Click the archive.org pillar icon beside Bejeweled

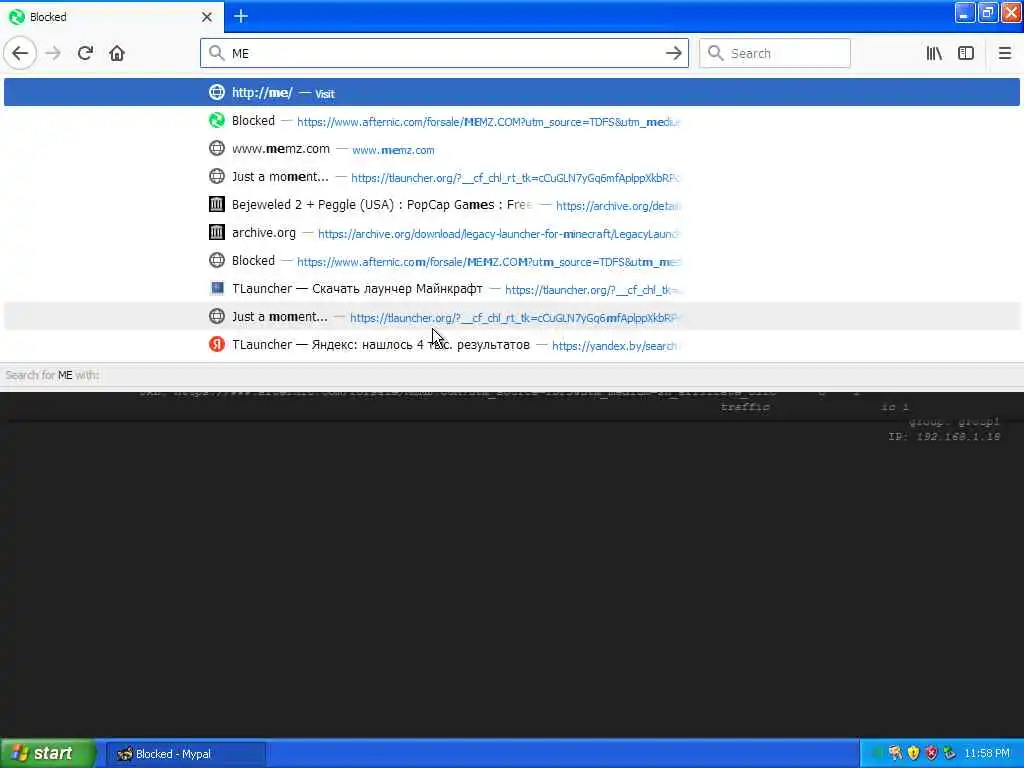[217, 204]
